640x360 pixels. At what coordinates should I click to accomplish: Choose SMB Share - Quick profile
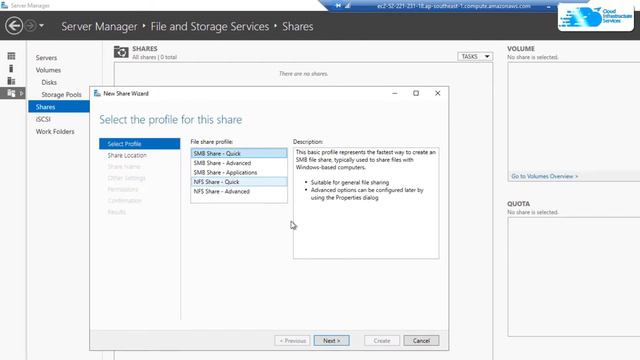coord(239,153)
